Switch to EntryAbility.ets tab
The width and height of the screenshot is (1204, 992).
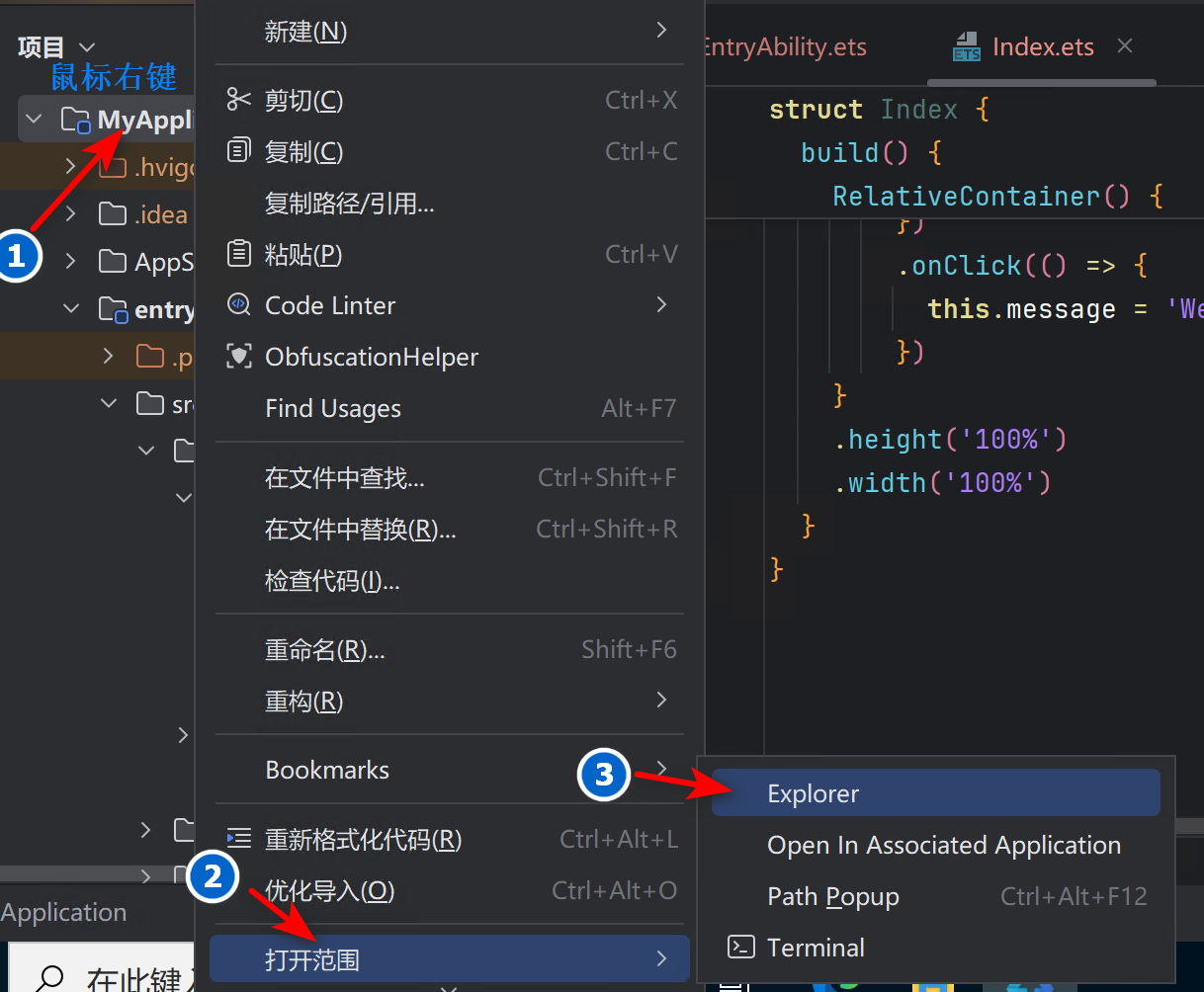point(785,46)
